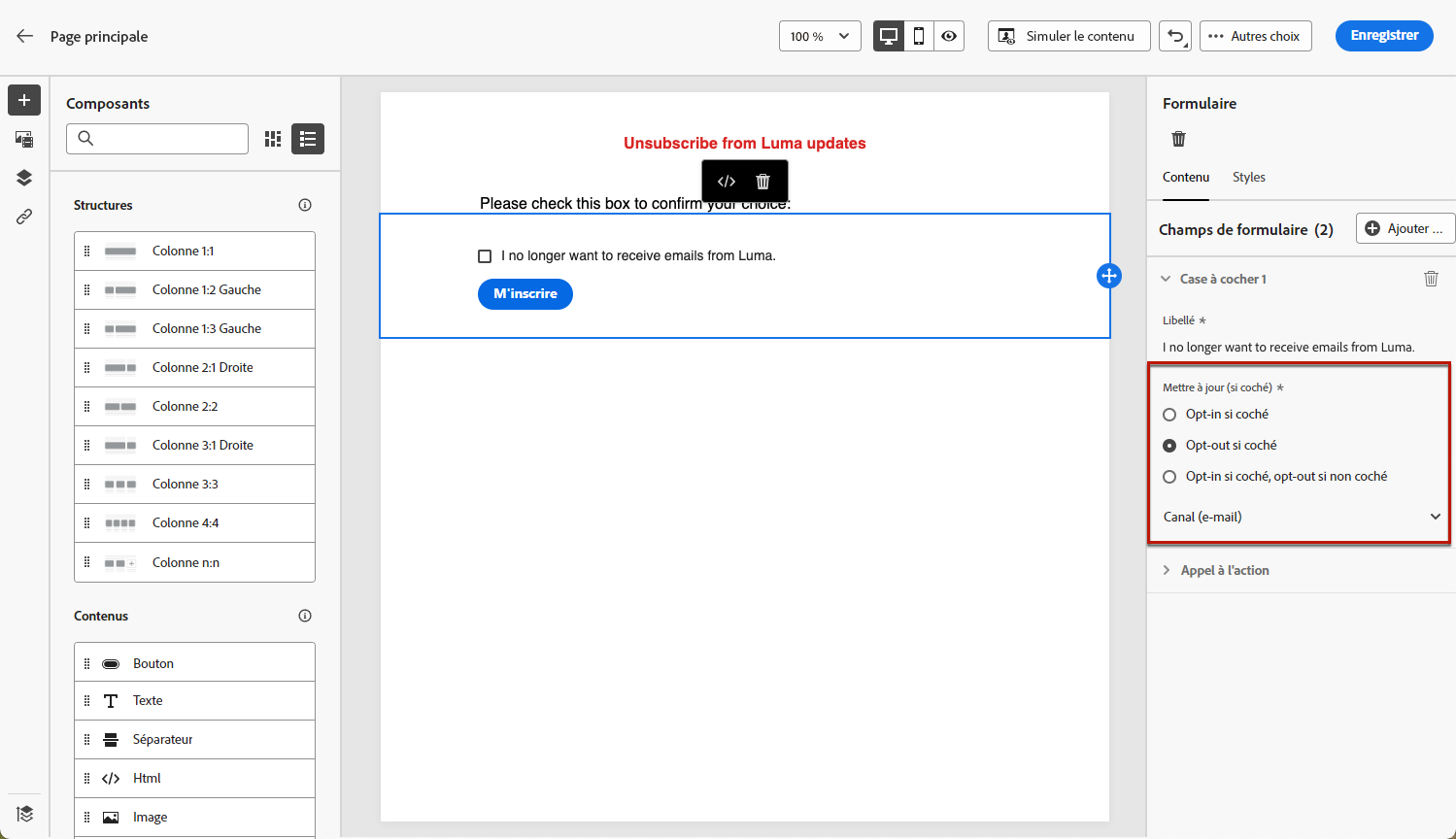
Task: Delete the form component via canvas toolbar
Action: click(763, 182)
